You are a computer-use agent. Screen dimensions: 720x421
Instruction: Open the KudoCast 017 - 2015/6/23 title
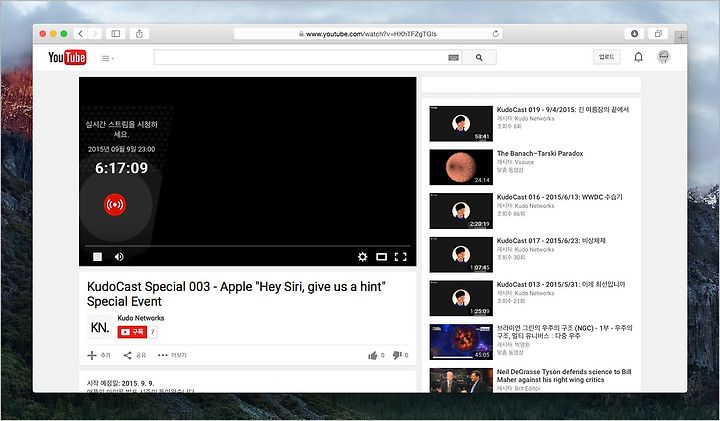(551, 241)
